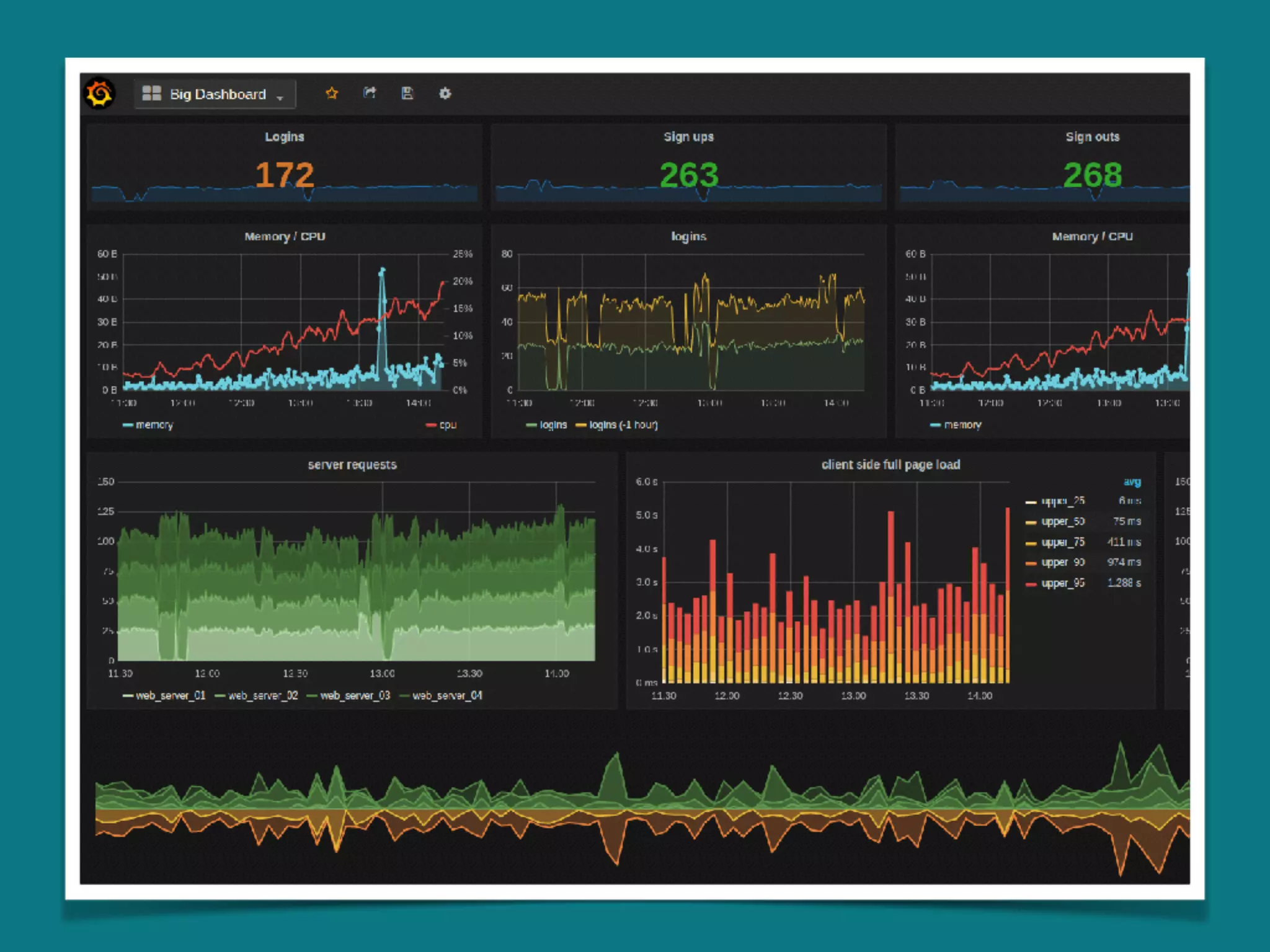1270x952 pixels.
Task: Open the Sign ups panel title menu
Action: [688, 137]
